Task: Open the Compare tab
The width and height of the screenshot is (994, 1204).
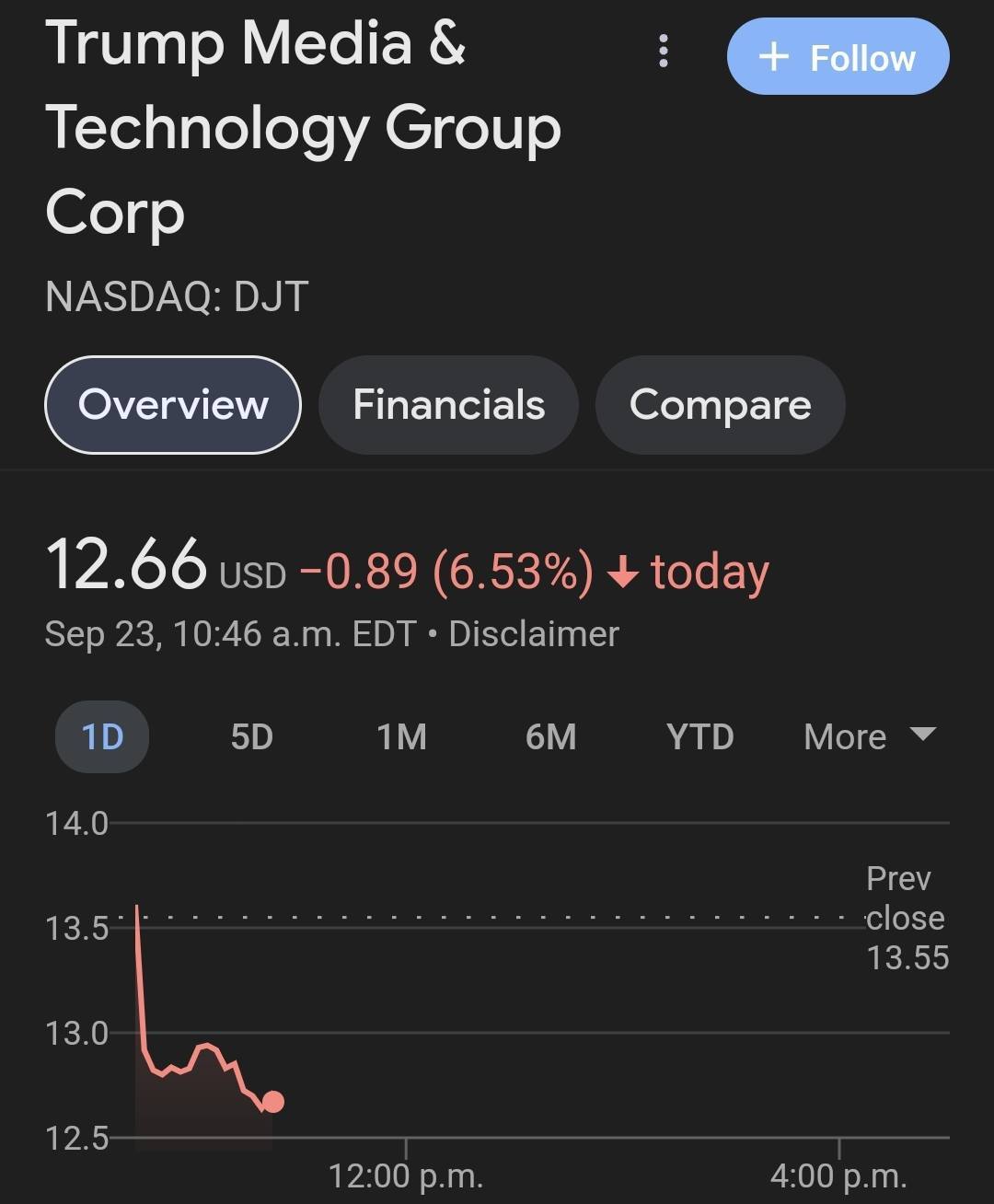Action: pos(720,405)
